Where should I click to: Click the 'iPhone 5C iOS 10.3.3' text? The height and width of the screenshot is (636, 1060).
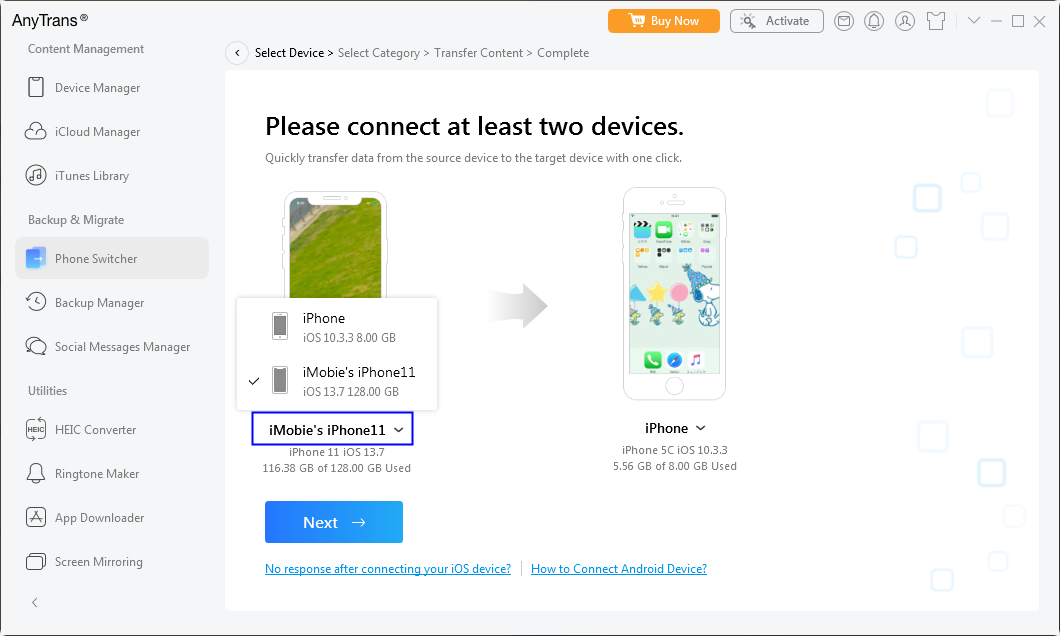(x=675, y=449)
